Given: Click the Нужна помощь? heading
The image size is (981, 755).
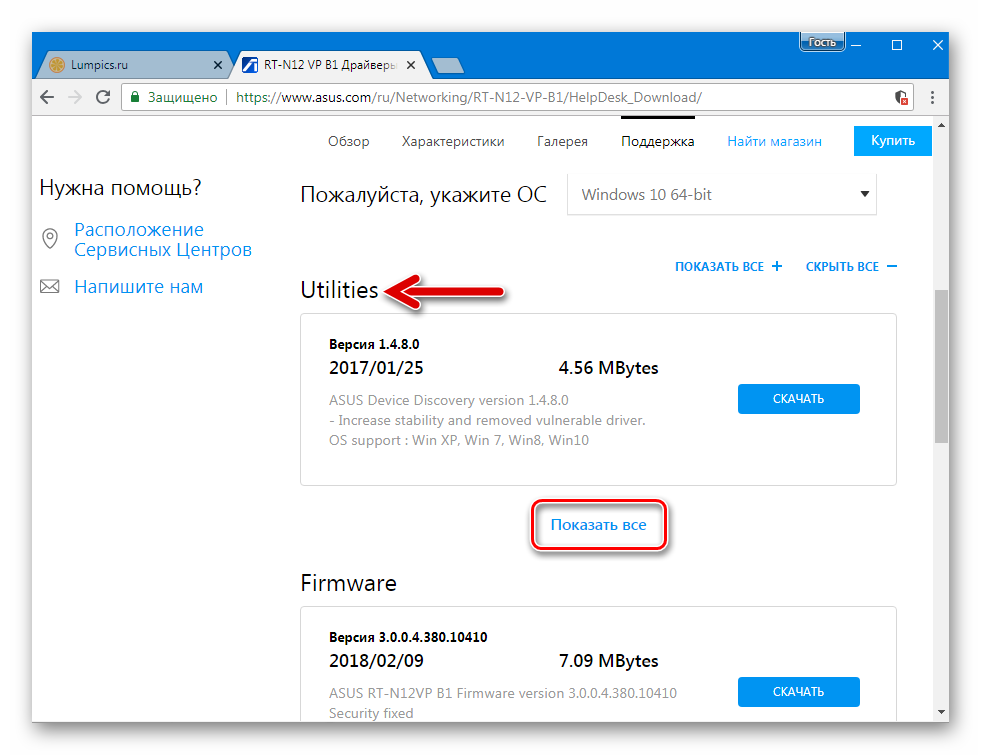Looking at the screenshot, I should click(x=120, y=188).
